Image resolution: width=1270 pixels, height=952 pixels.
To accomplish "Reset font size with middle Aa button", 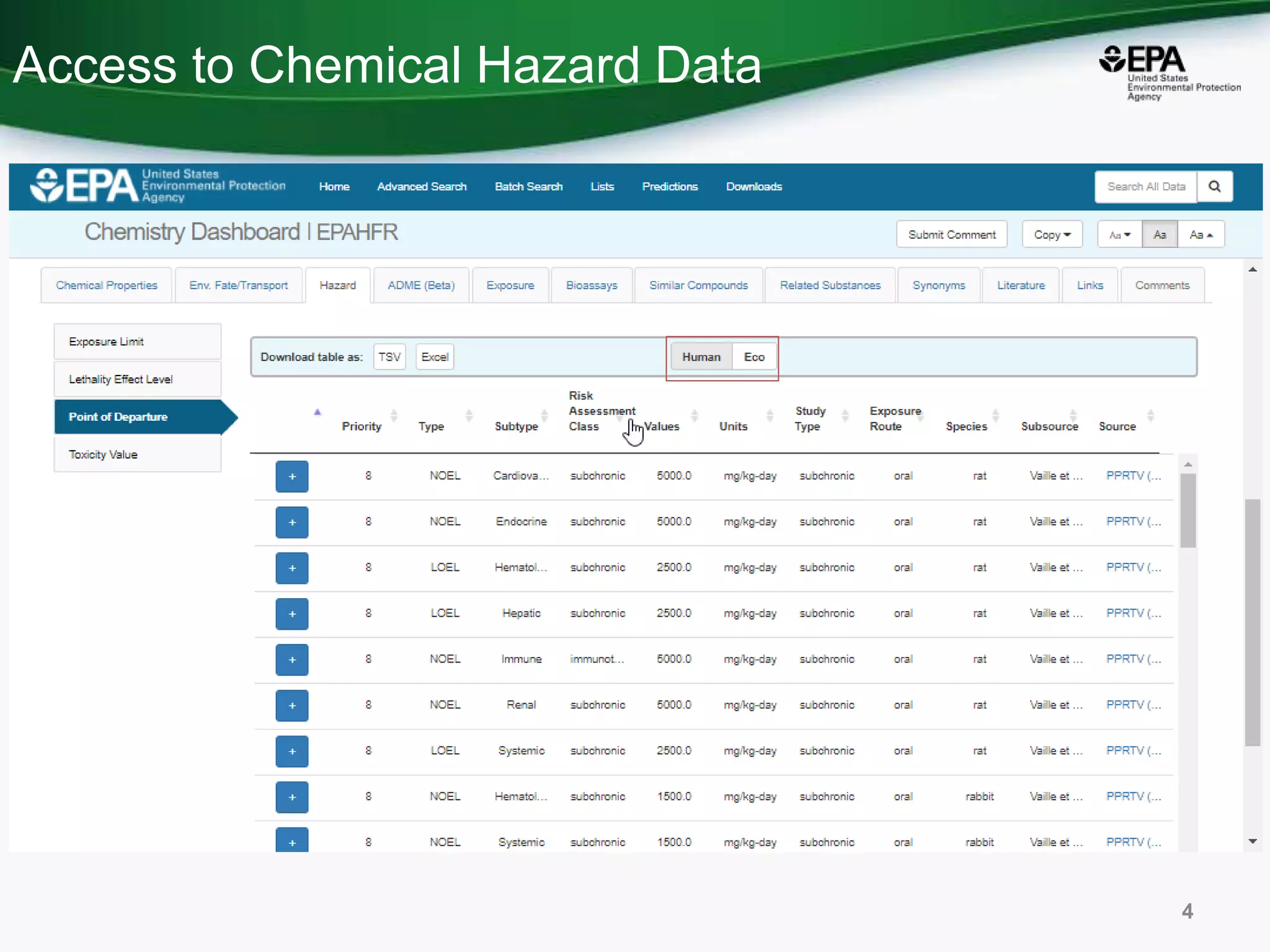I will [x=1160, y=235].
